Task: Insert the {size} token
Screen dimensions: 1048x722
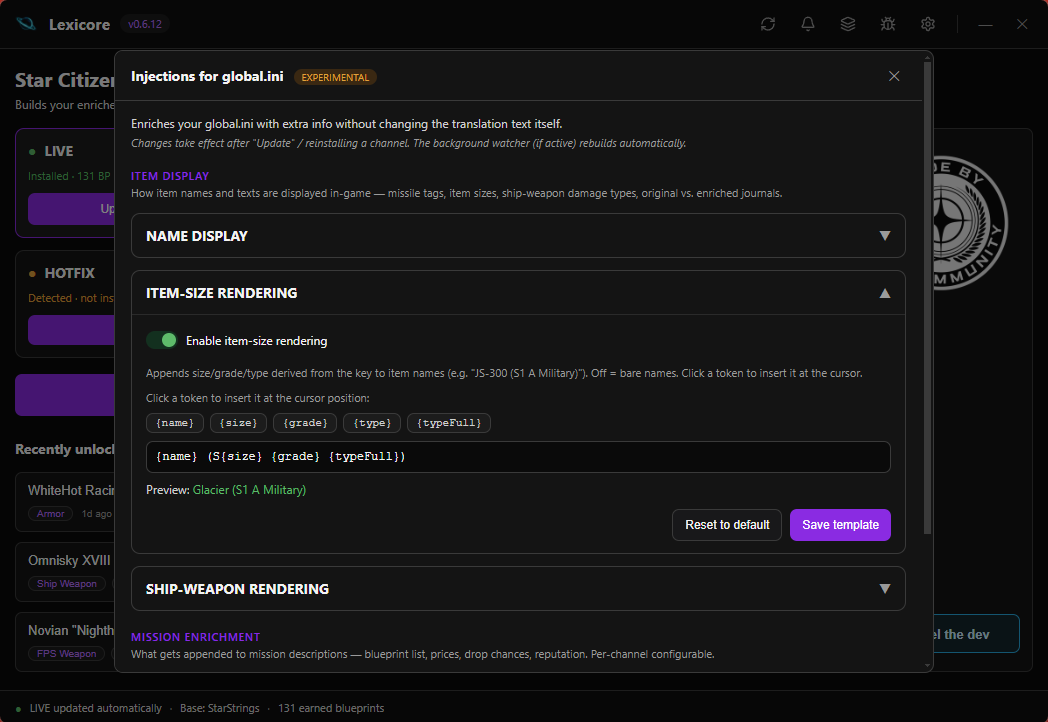Action: point(239,423)
